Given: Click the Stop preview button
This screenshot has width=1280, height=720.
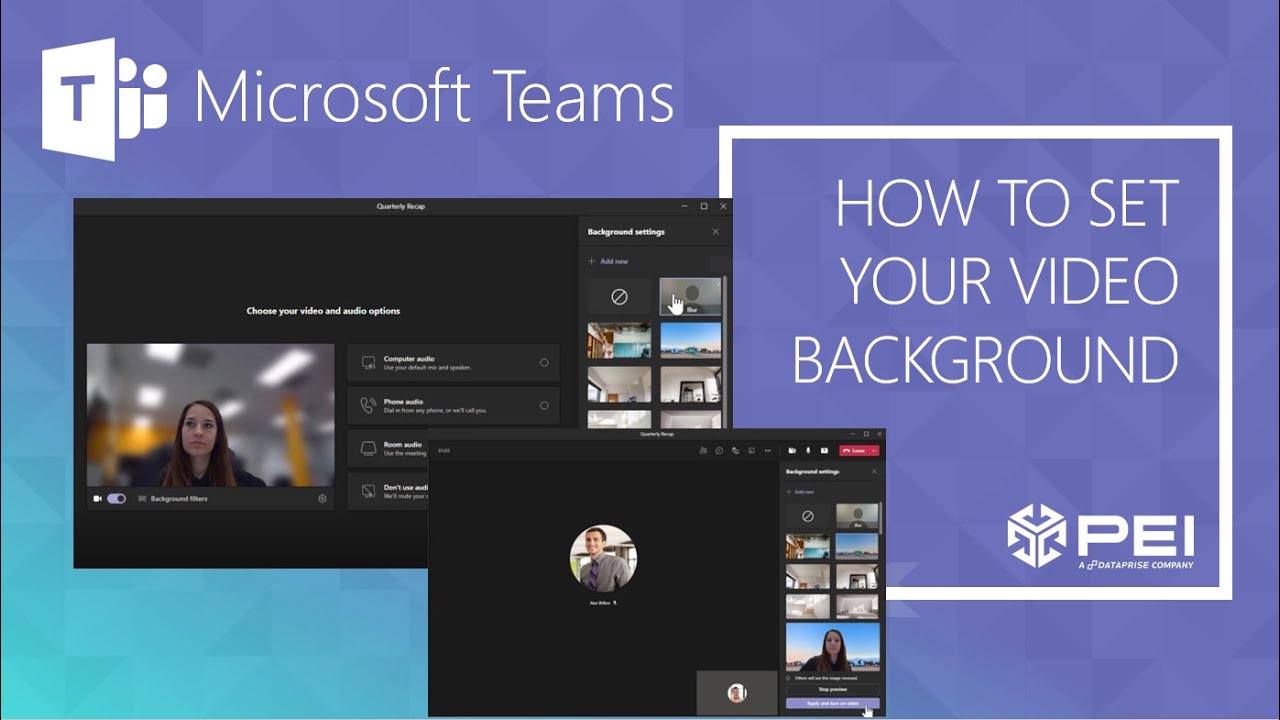Looking at the screenshot, I should click(833, 689).
